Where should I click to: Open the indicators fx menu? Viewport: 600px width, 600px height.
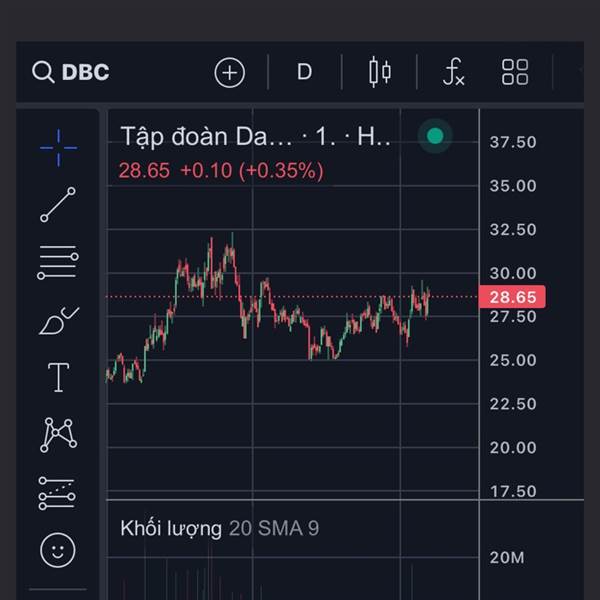[x=453, y=72]
